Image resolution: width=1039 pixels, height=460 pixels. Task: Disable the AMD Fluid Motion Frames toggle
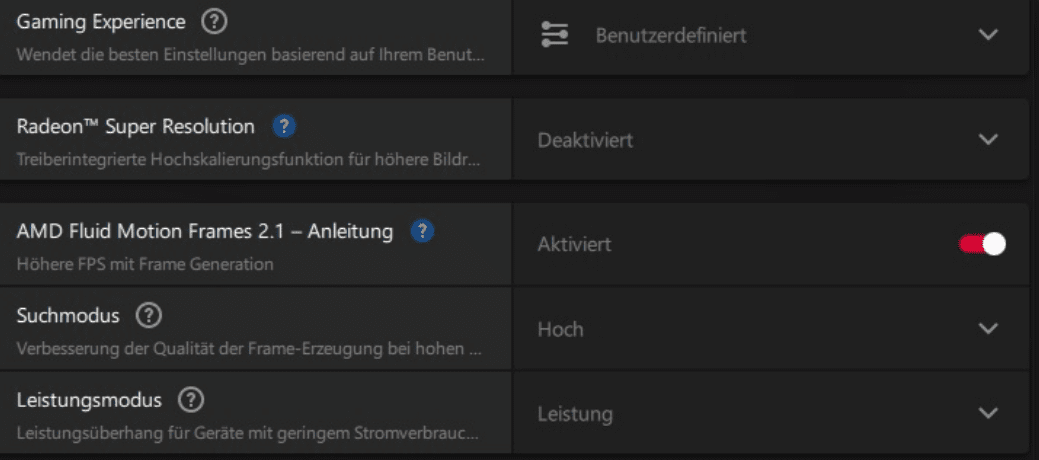[x=981, y=244]
